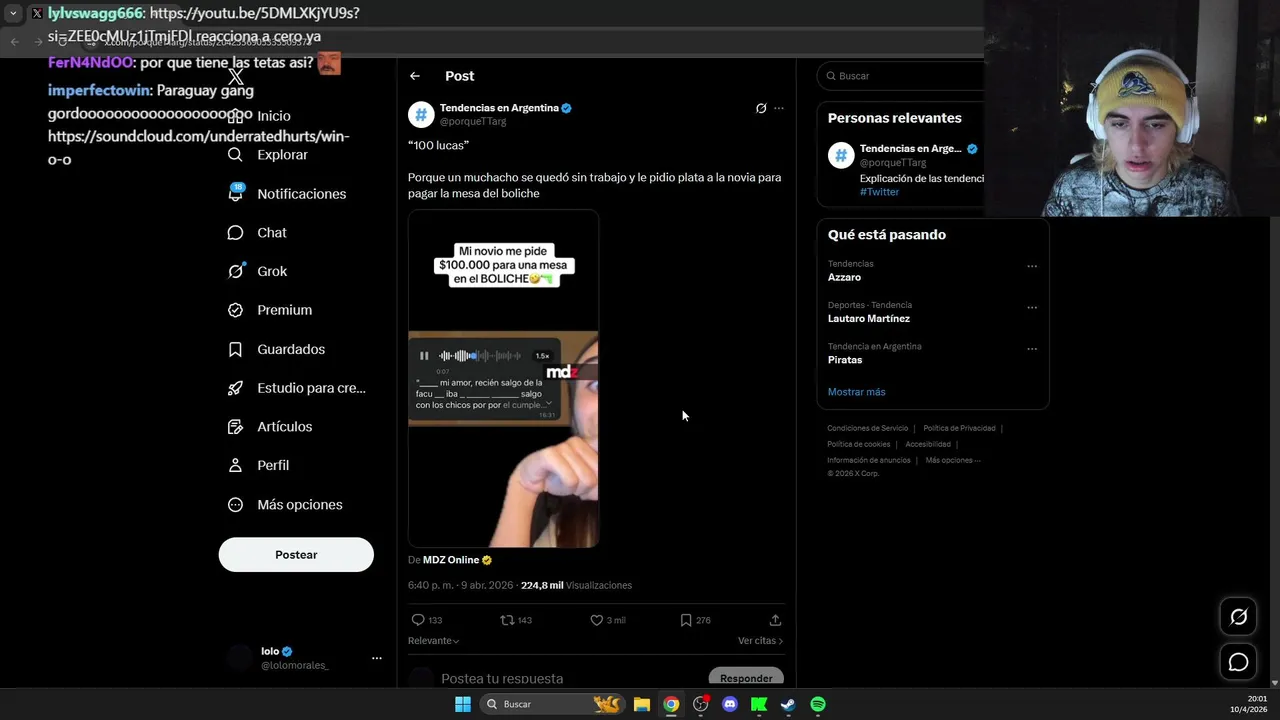Select the Piratas trending topic

(x=845, y=360)
